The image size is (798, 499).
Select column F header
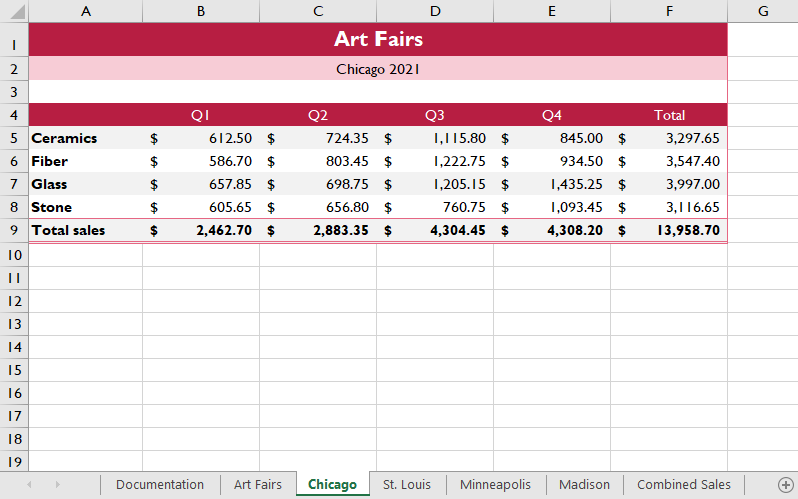point(669,11)
